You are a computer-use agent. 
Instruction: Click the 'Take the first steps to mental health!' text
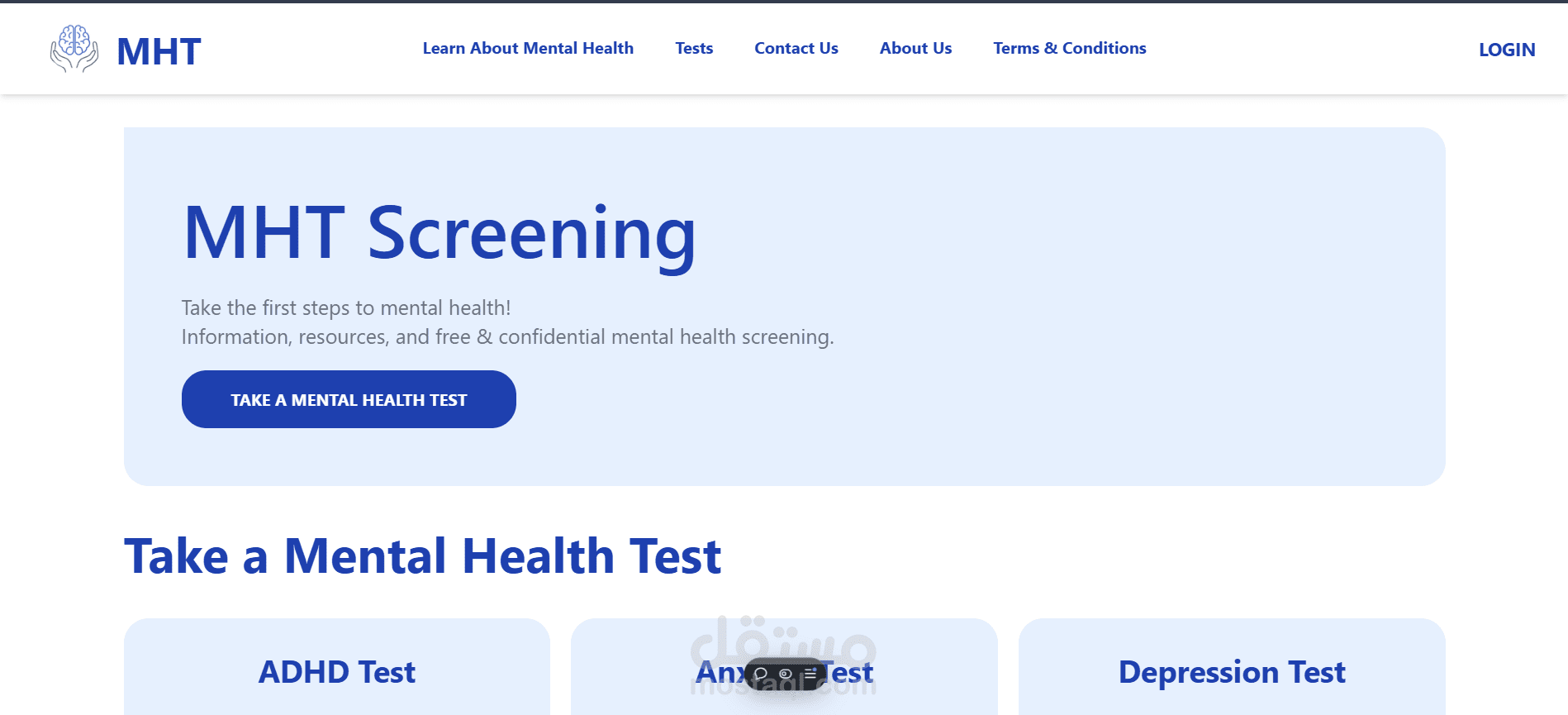pos(346,307)
